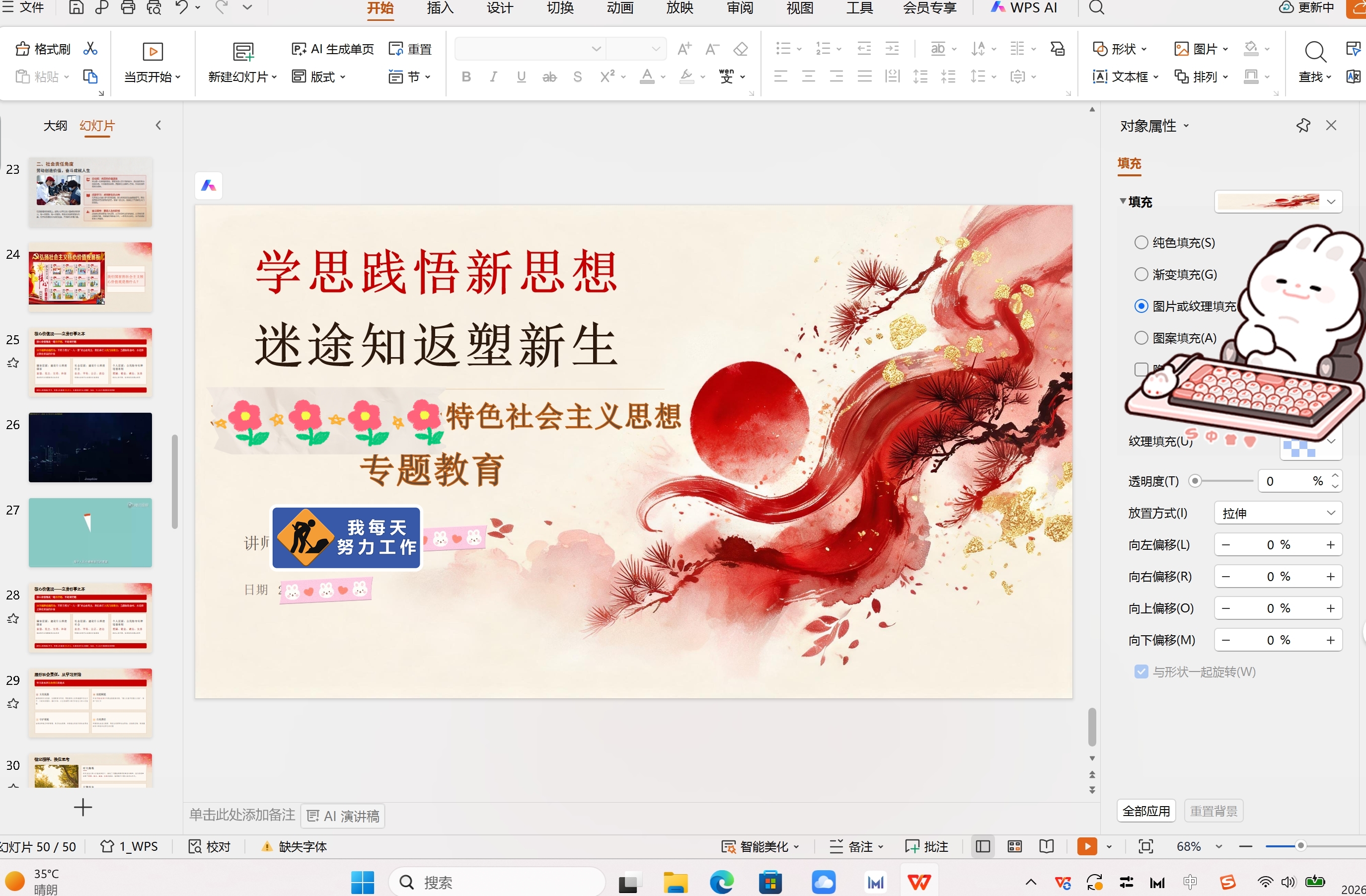The image size is (1366, 896).
Task: Click the WPS AI floating icon above slide
Action: point(208,185)
